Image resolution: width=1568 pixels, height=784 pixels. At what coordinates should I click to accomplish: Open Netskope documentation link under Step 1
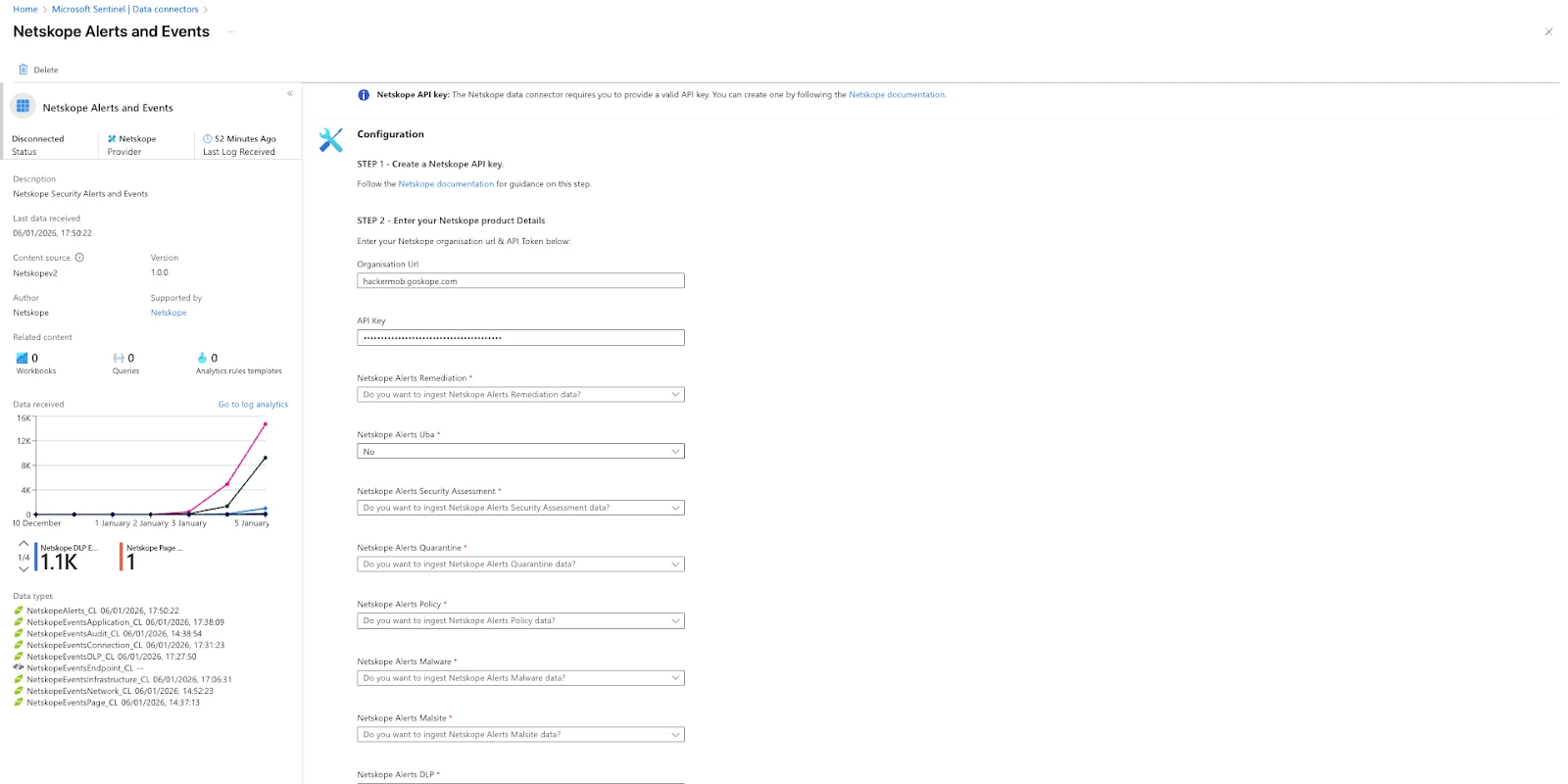(446, 184)
